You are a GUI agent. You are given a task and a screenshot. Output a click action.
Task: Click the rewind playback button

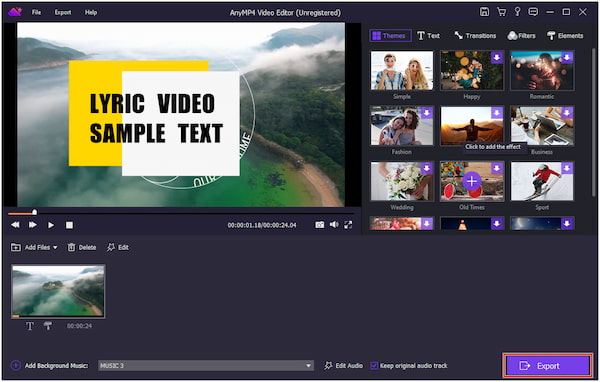tap(15, 225)
